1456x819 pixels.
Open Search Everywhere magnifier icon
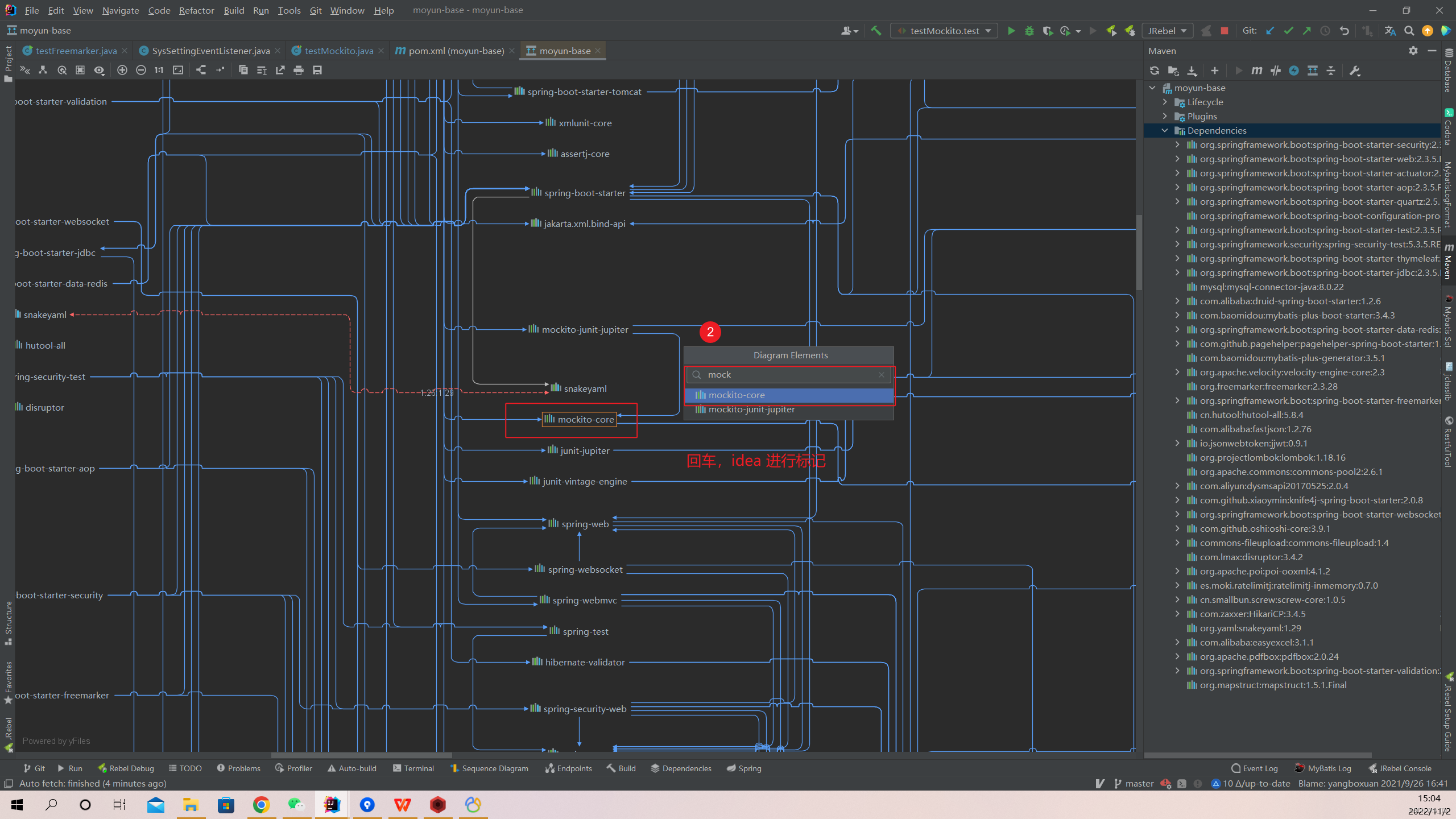(x=1409, y=31)
